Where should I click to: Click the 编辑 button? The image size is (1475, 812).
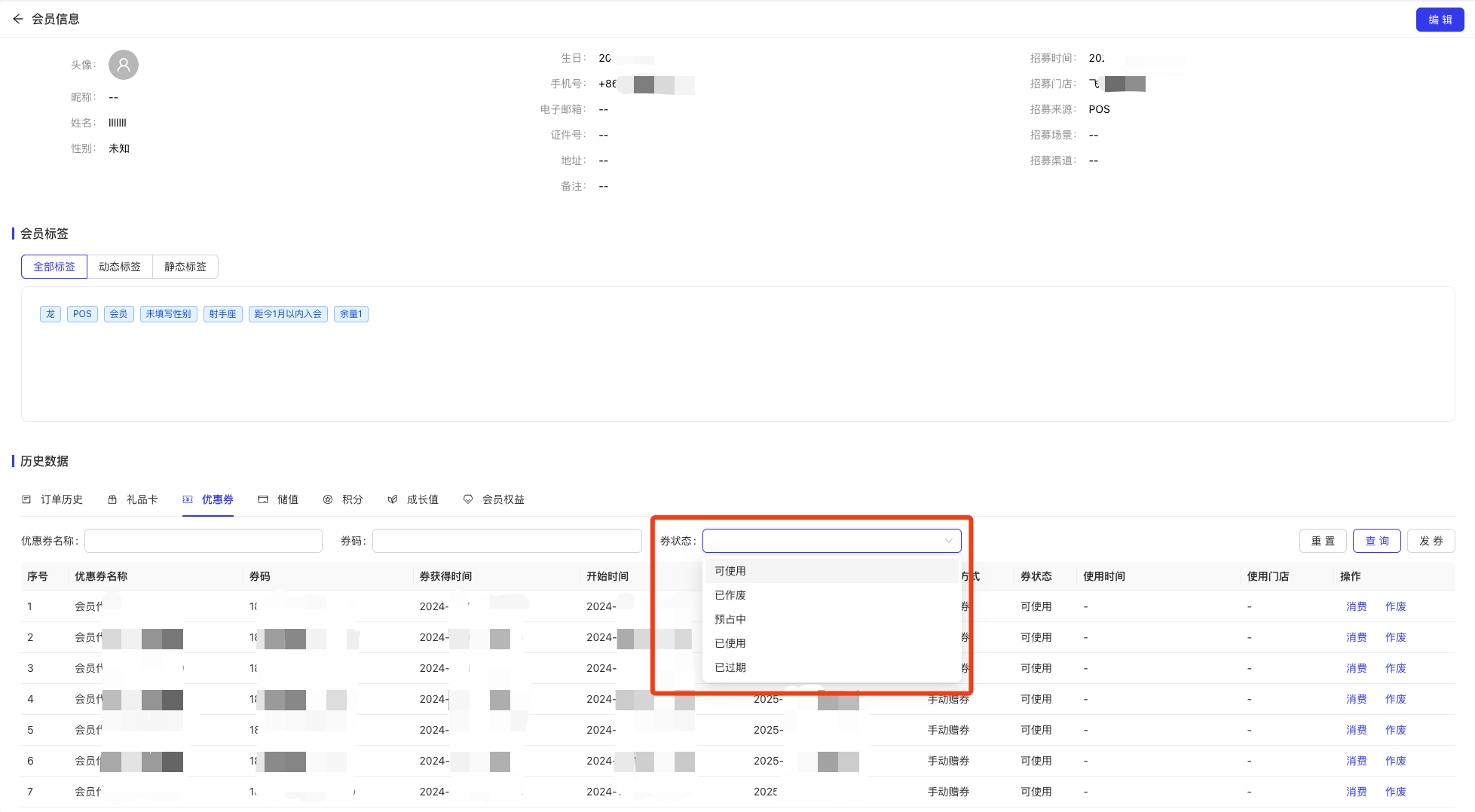1440,20
